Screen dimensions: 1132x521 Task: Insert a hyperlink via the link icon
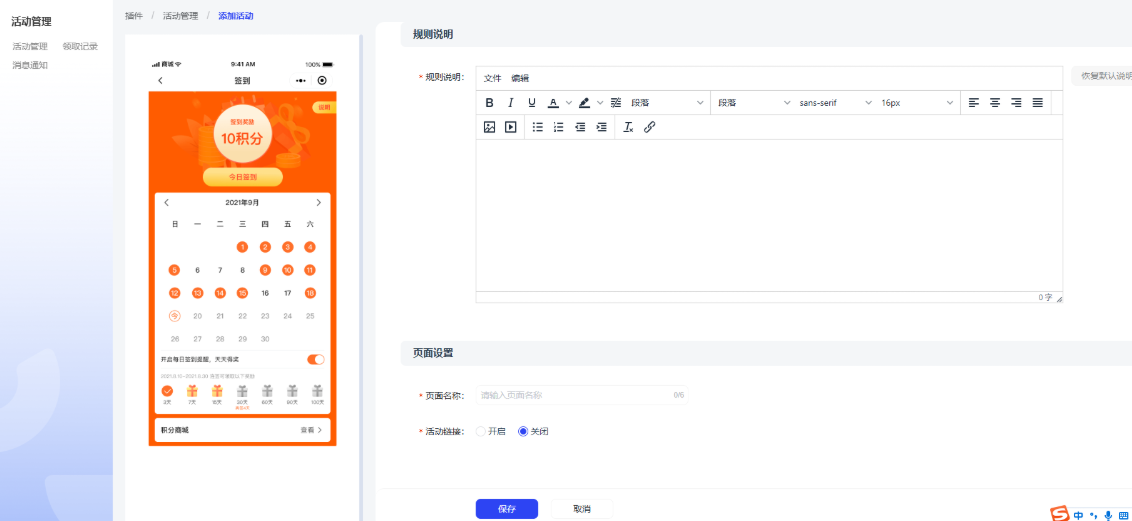point(649,127)
